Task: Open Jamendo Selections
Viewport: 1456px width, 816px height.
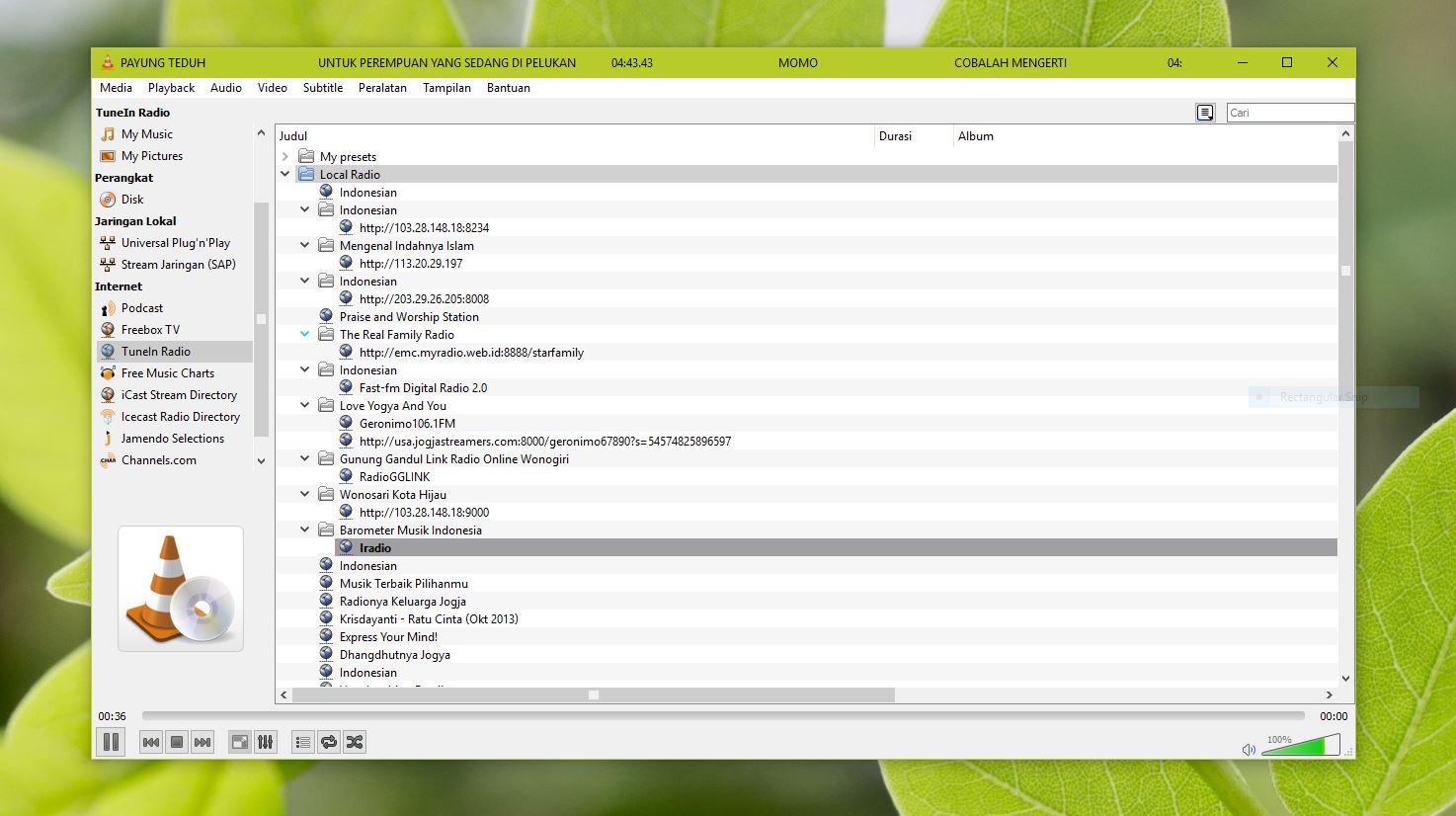Action: coord(175,439)
